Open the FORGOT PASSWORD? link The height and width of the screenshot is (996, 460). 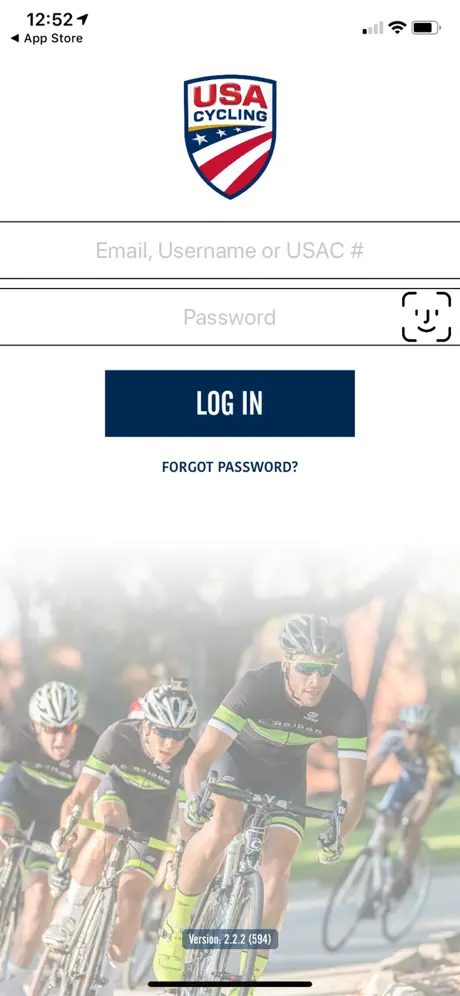pyautogui.click(x=230, y=468)
